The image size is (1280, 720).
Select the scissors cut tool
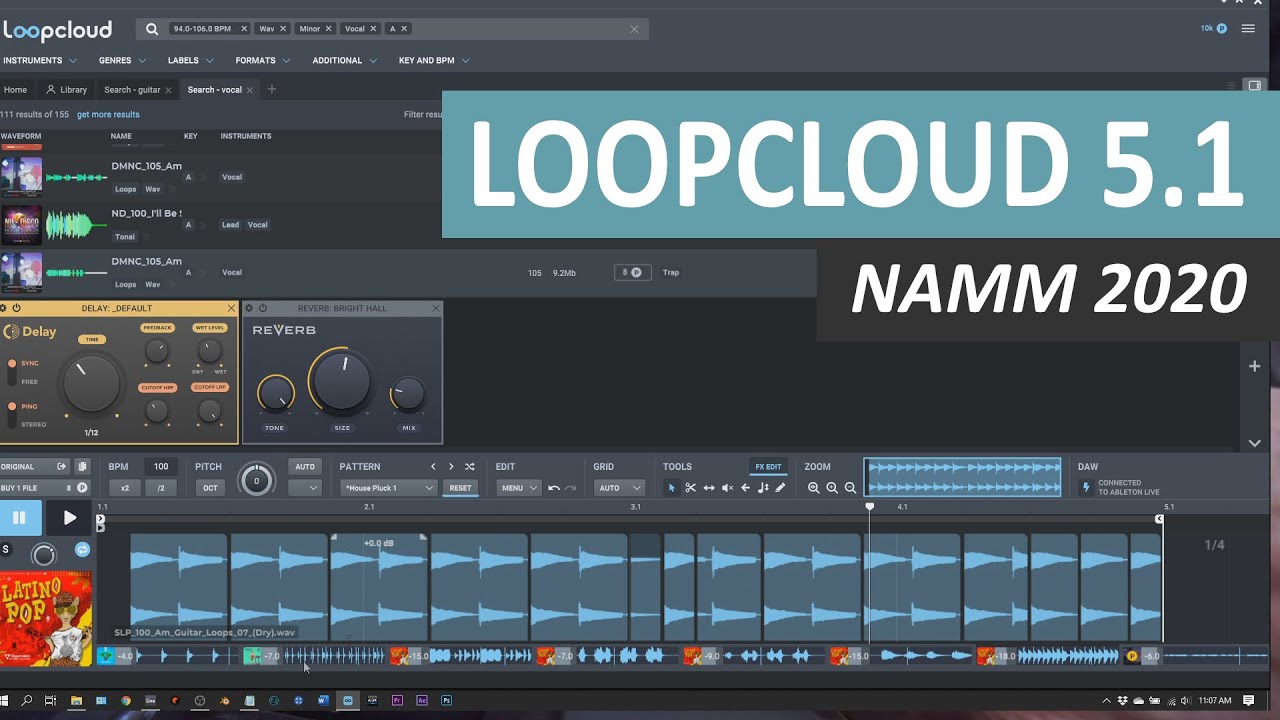[x=690, y=488]
